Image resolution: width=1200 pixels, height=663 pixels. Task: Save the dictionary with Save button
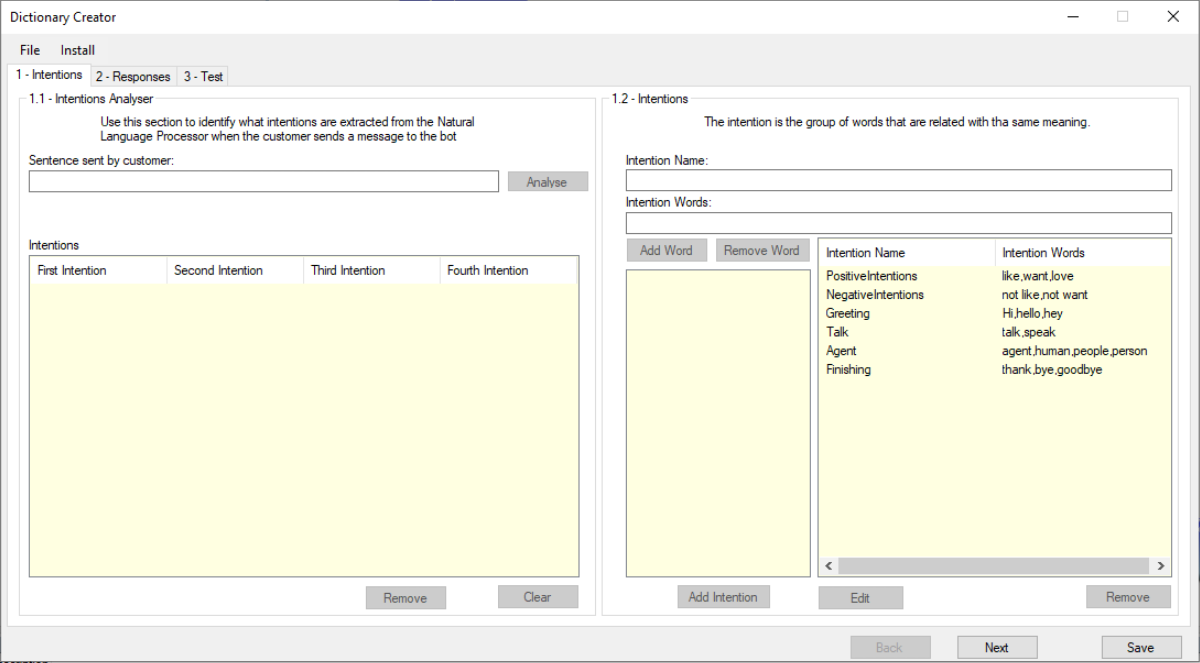1140,648
